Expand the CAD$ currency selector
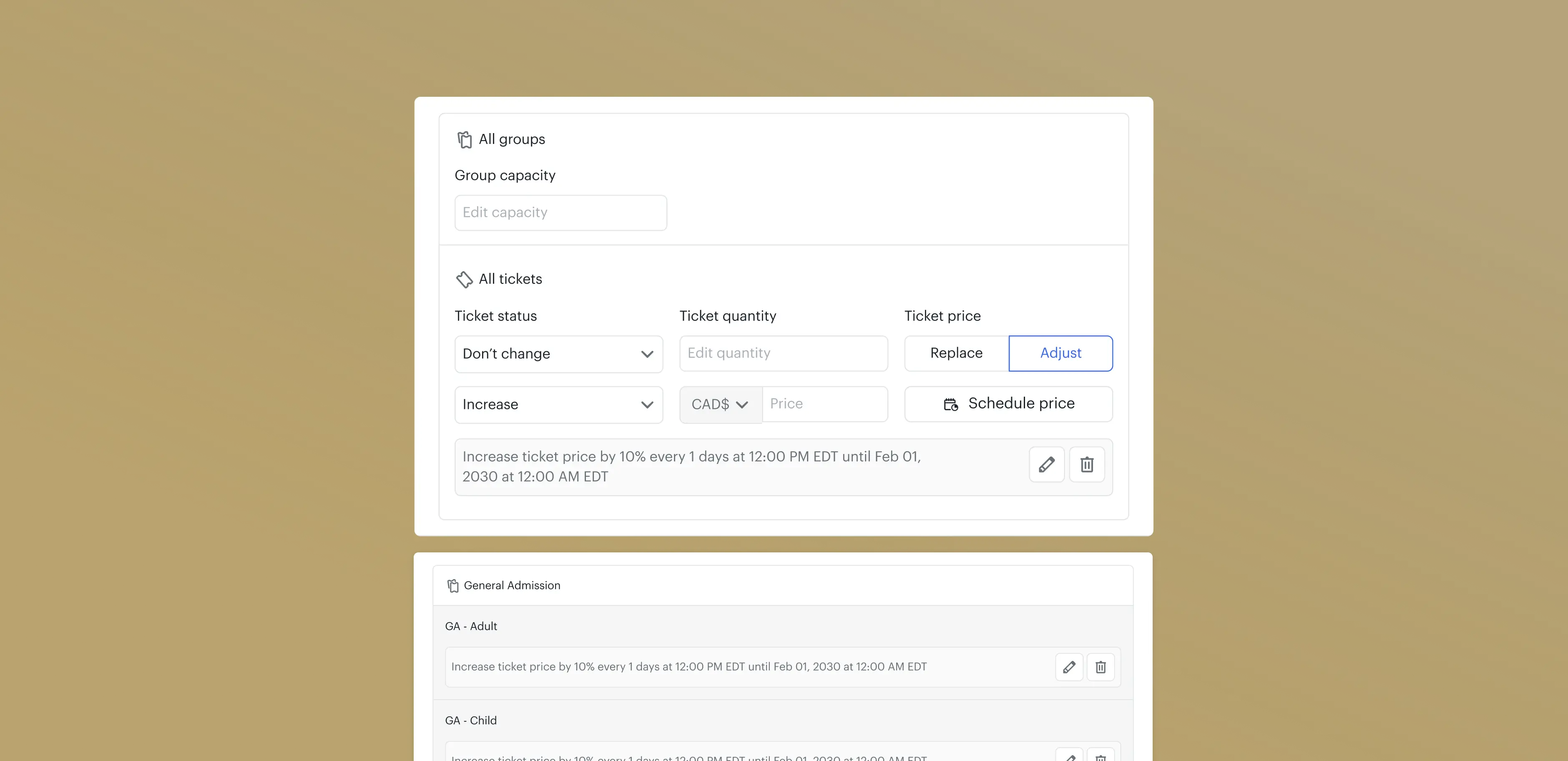 720,404
